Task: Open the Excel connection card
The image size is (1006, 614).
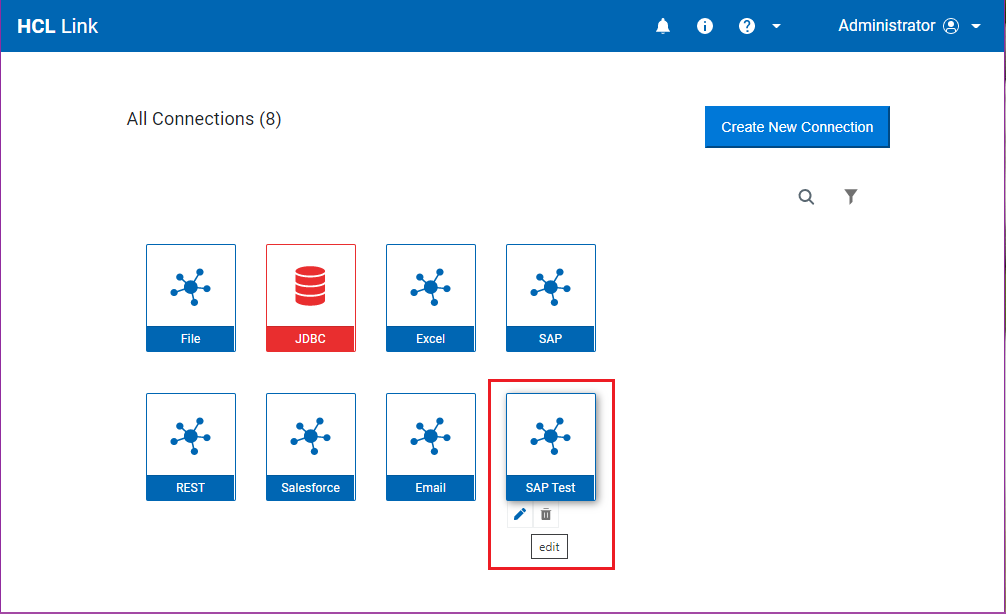Action: point(431,298)
